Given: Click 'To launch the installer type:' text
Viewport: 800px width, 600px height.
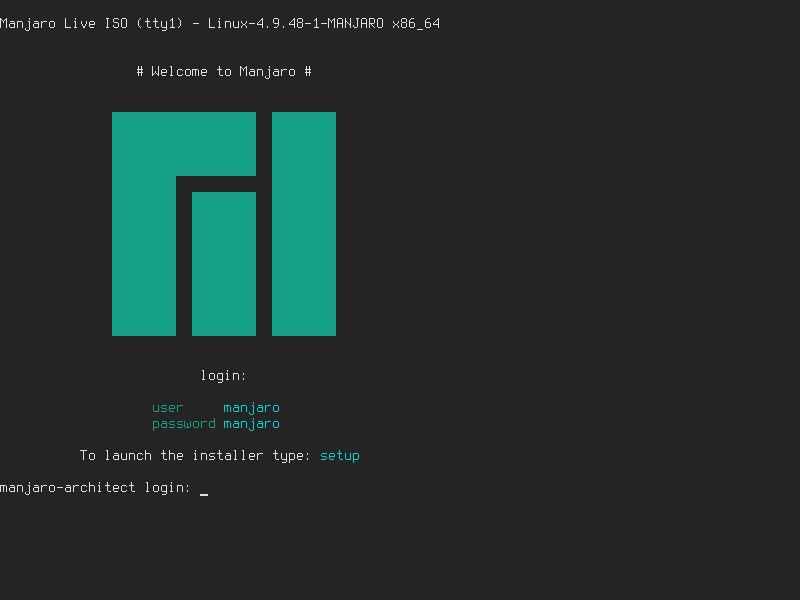Looking at the screenshot, I should click(195, 456).
